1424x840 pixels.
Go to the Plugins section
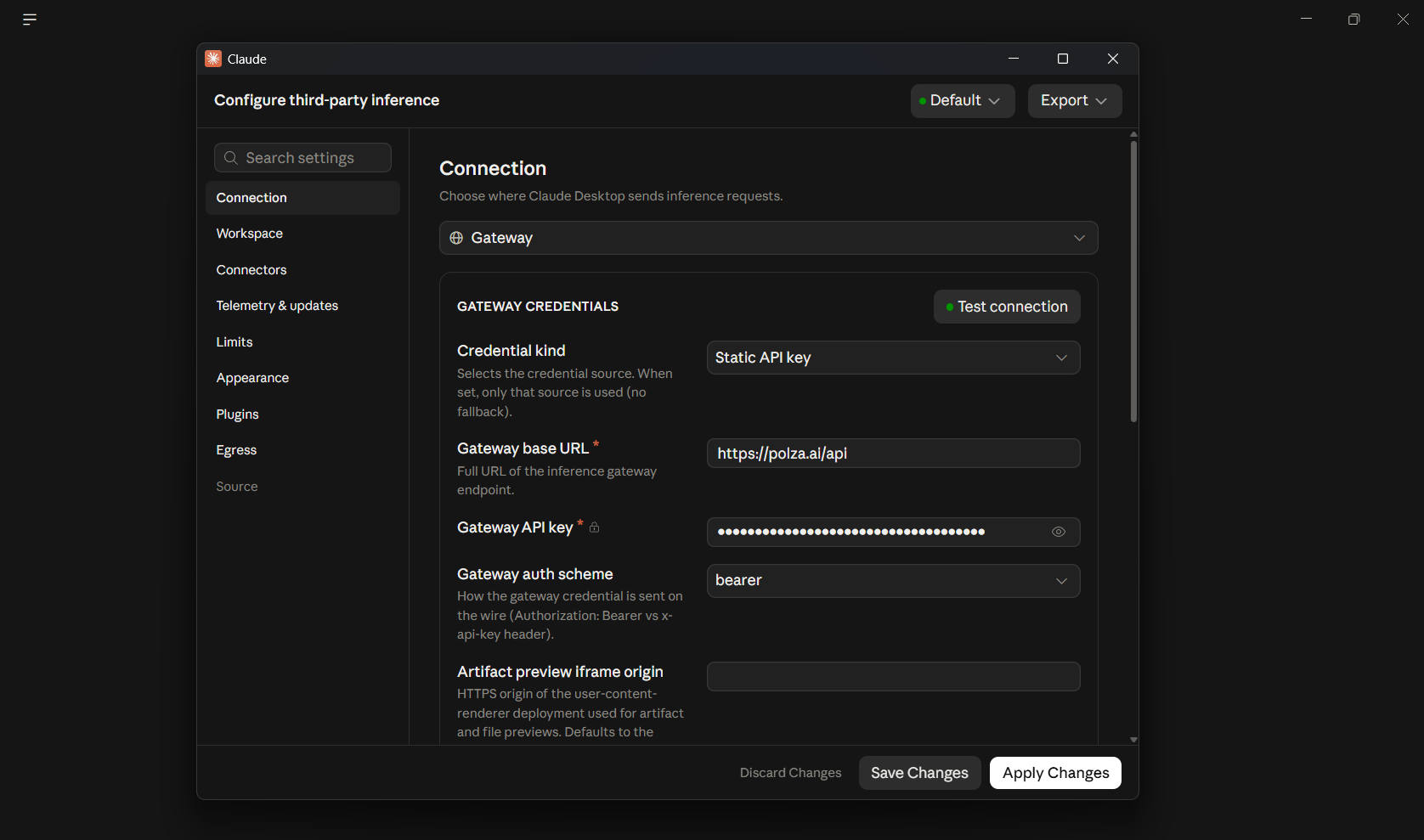point(302,414)
